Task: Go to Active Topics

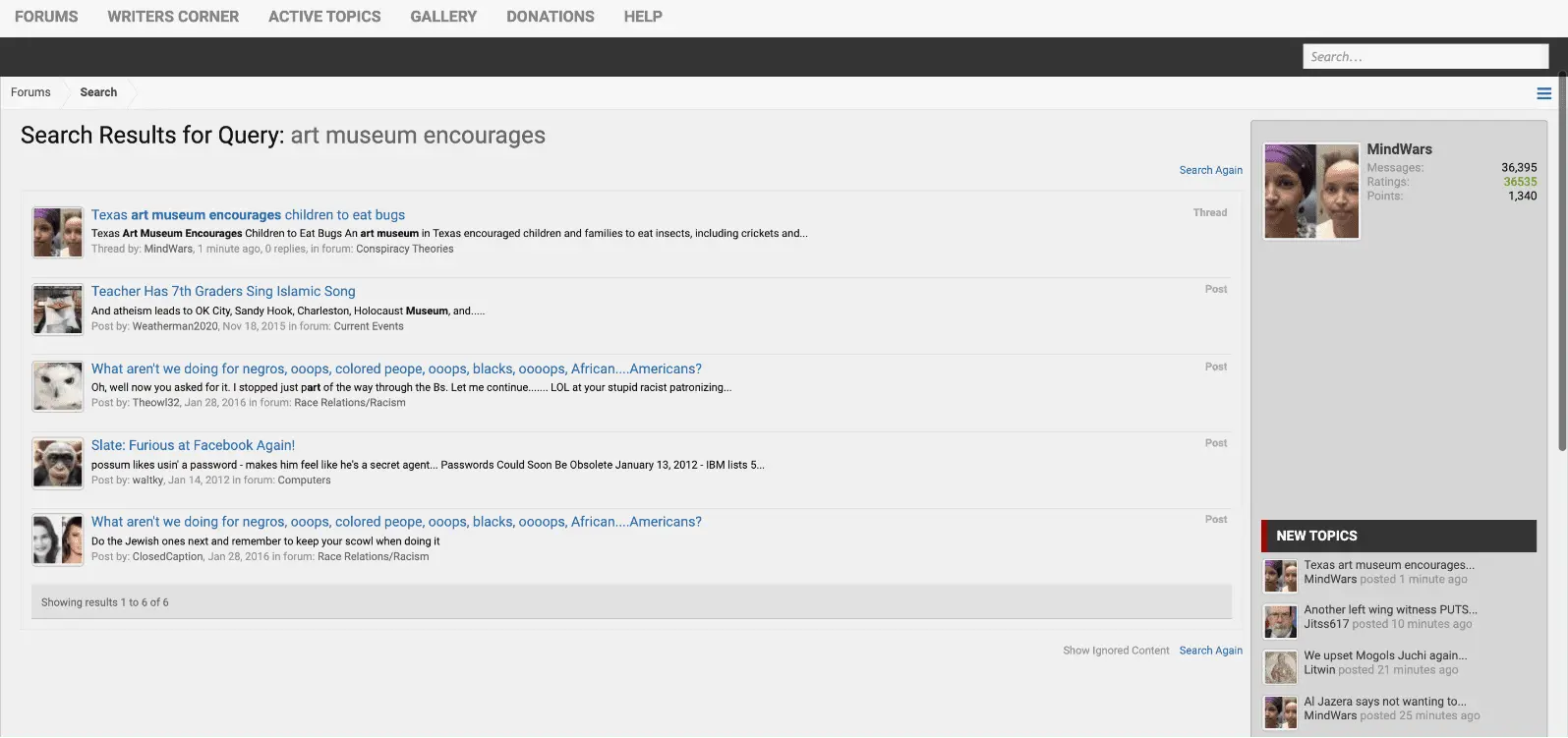Action: pos(324,17)
